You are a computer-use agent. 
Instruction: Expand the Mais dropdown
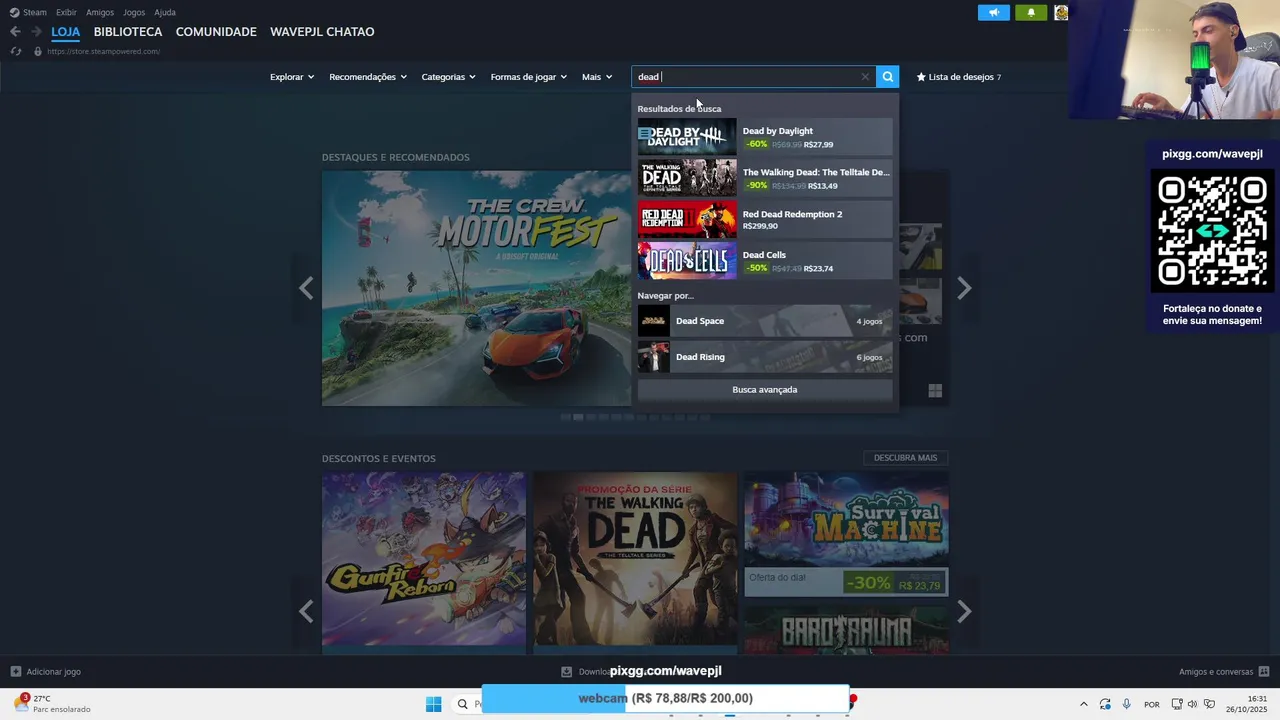pos(597,77)
